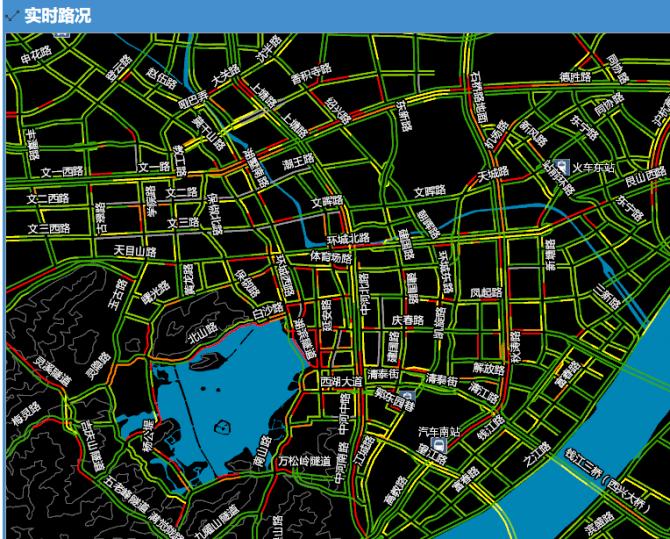Screen dimensions: 670x539
Task: Select the 天城路 road label
Action: [x=491, y=173]
